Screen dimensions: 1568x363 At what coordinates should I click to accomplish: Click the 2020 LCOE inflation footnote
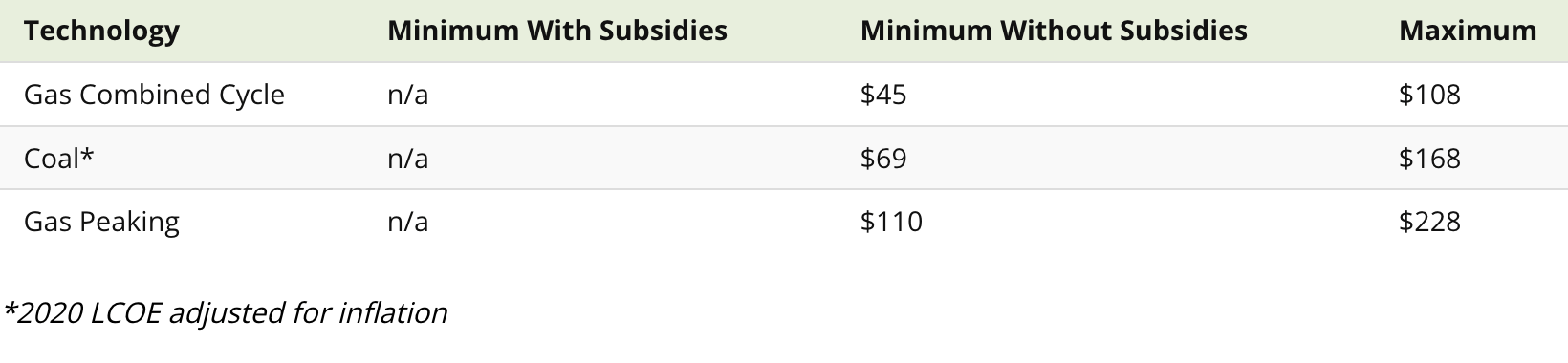pos(226,312)
